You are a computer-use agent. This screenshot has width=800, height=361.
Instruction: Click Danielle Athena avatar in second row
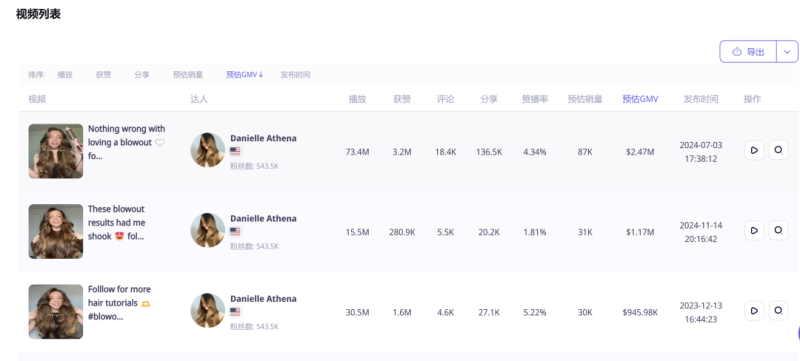[208, 230]
